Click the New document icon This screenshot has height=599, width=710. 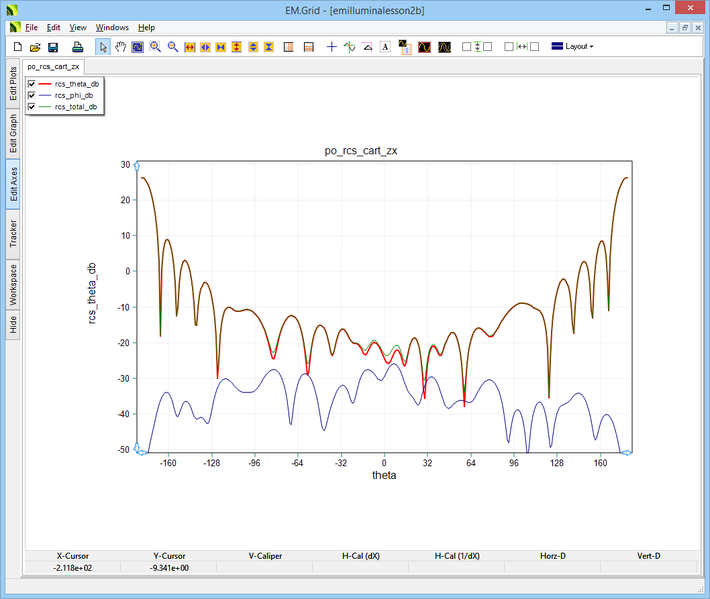18,47
